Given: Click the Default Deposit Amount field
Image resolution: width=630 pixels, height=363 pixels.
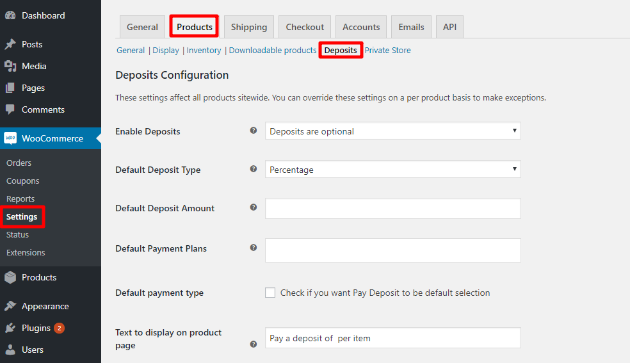Looking at the screenshot, I should (x=393, y=208).
